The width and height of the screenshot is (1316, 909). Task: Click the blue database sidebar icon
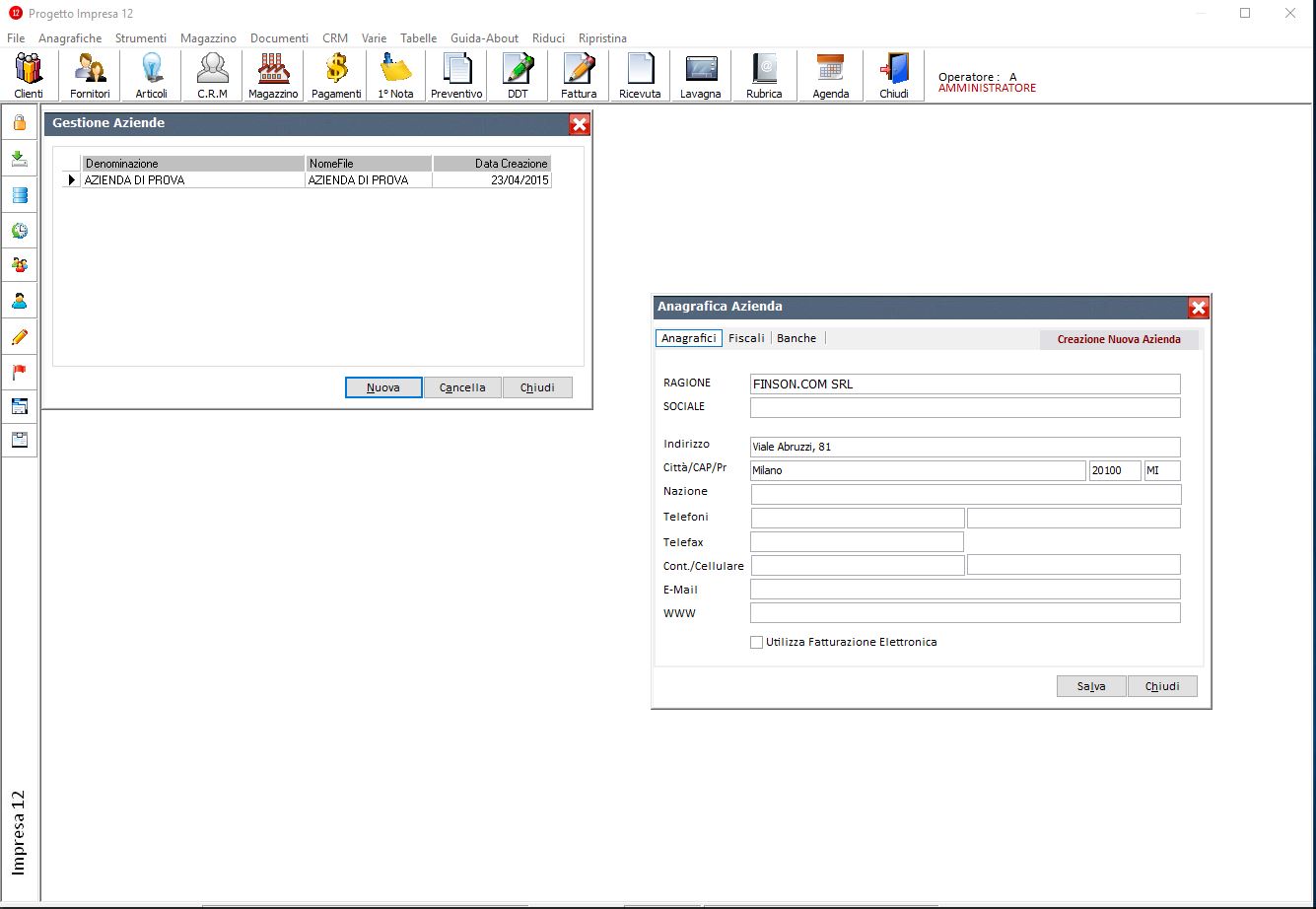coord(20,194)
